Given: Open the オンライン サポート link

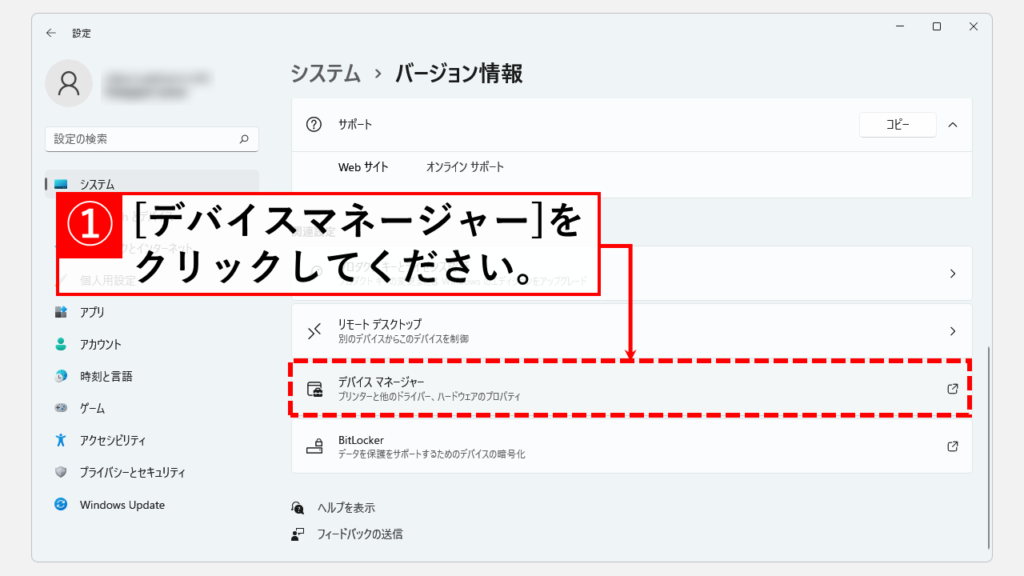Looking at the screenshot, I should click(x=465, y=167).
